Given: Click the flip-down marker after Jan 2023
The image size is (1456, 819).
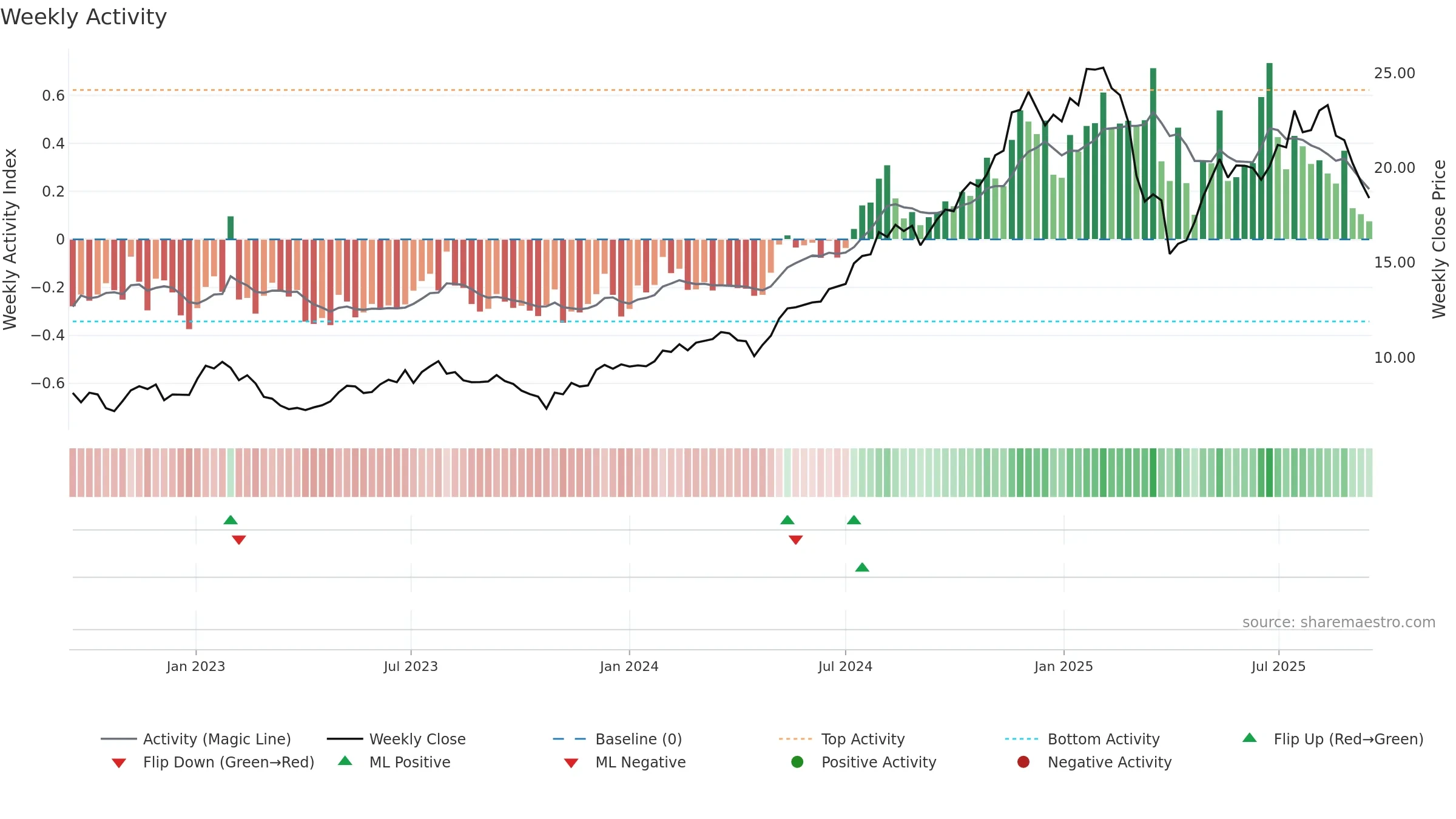Looking at the screenshot, I should (239, 540).
